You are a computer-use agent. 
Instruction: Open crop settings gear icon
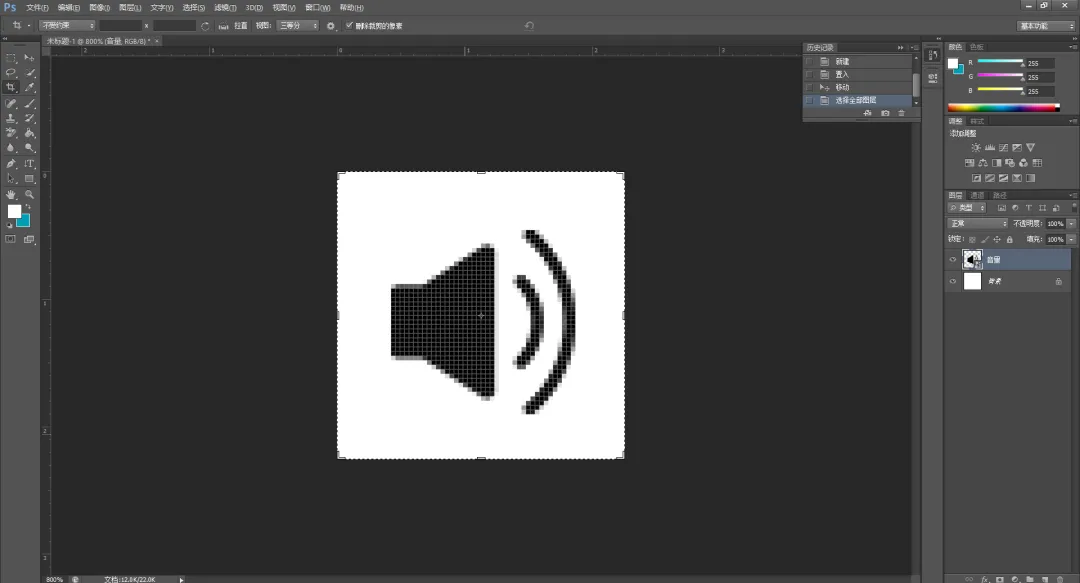click(331, 26)
